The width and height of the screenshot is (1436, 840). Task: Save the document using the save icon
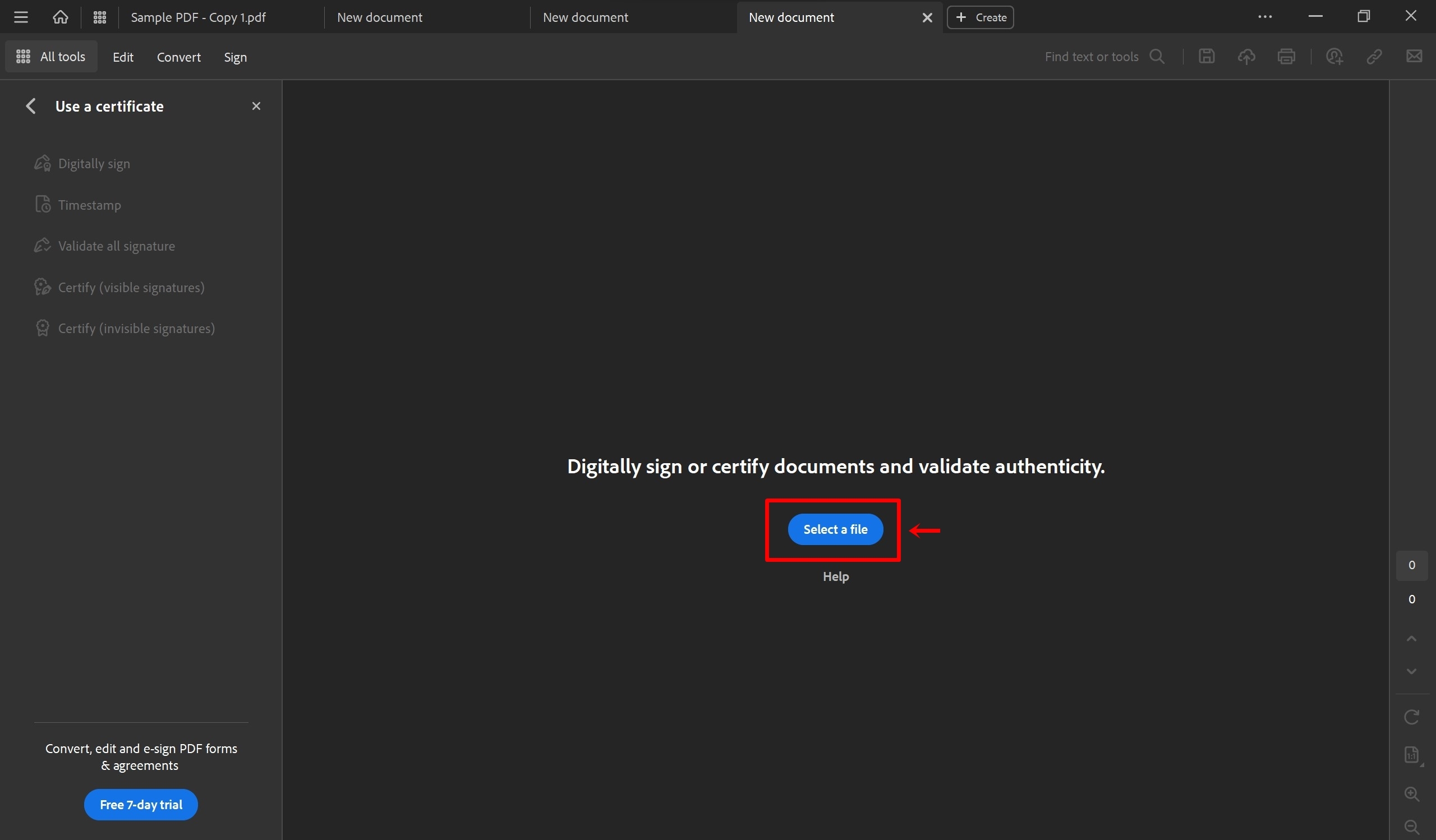1207,56
